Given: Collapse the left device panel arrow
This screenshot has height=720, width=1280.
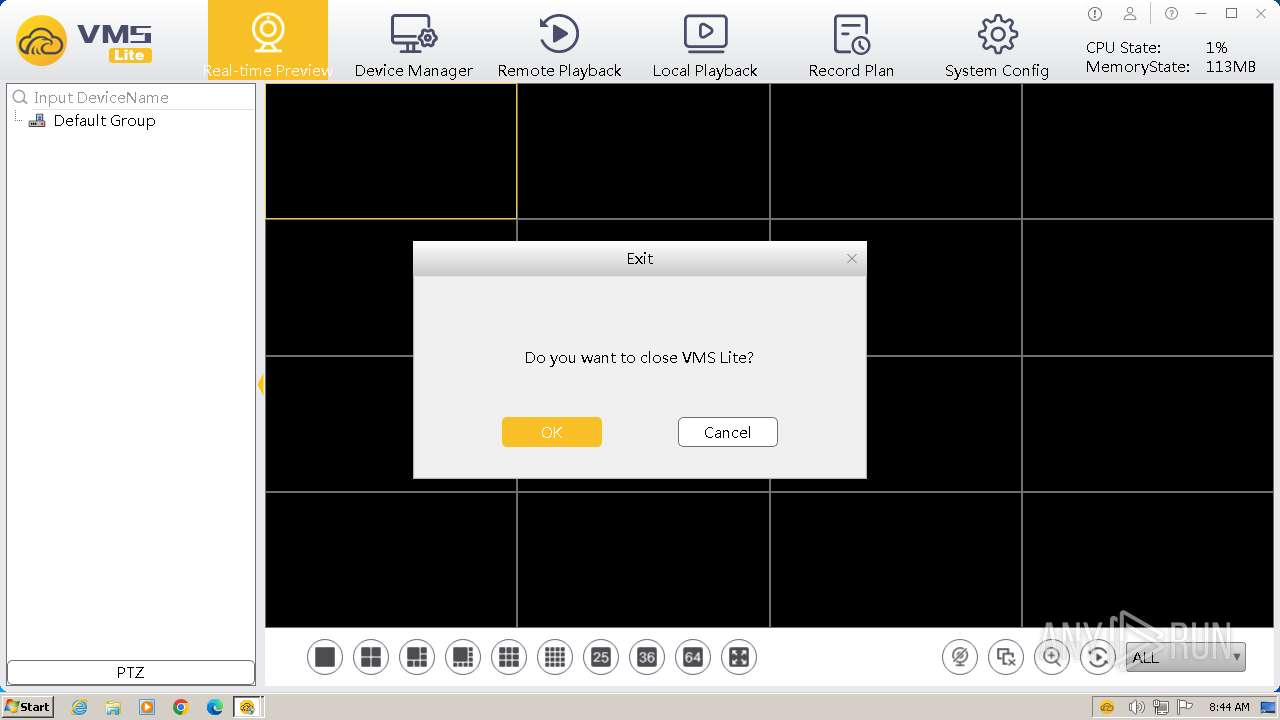Looking at the screenshot, I should (x=261, y=384).
